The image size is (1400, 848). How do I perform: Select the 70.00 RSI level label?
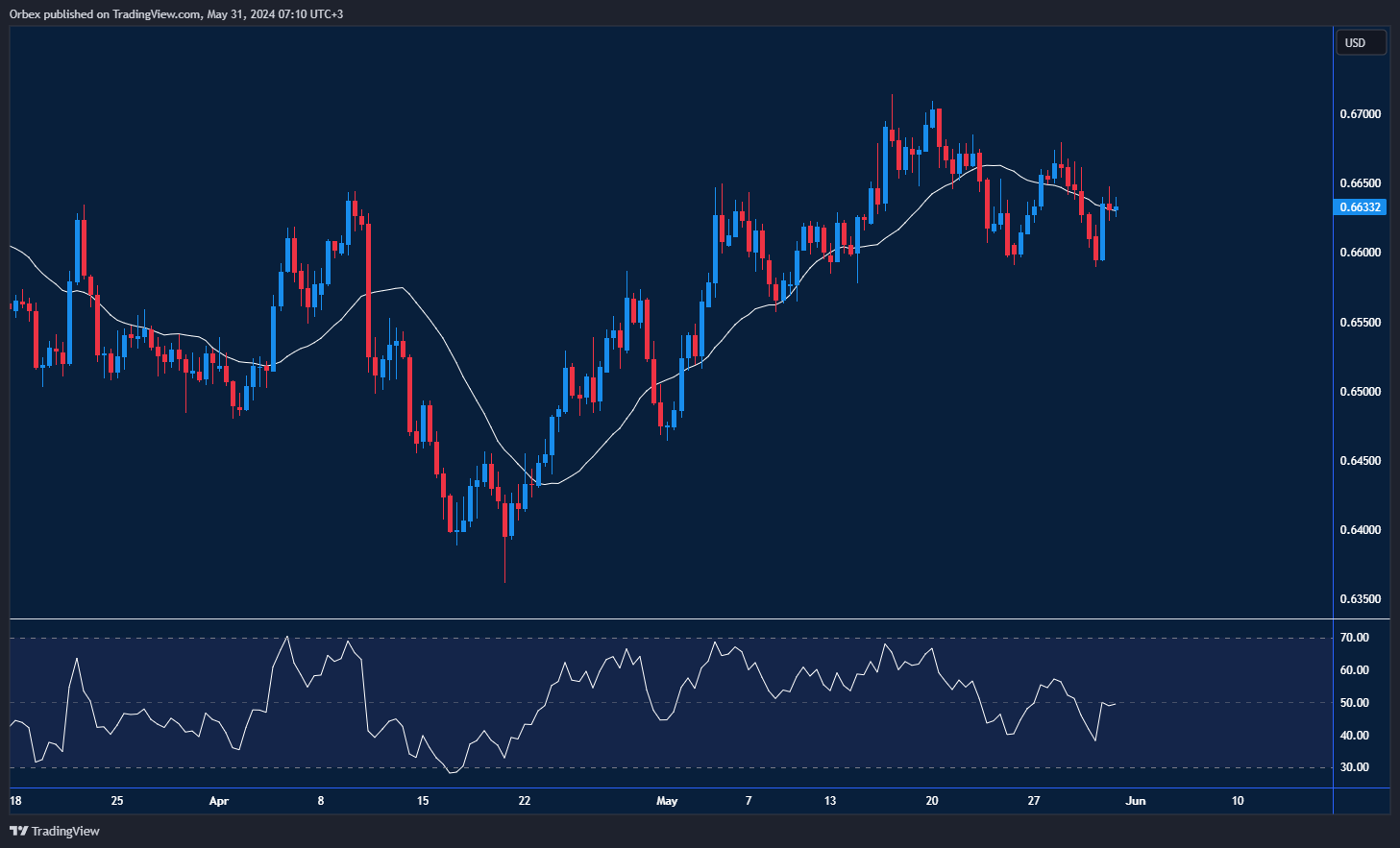tap(1355, 638)
